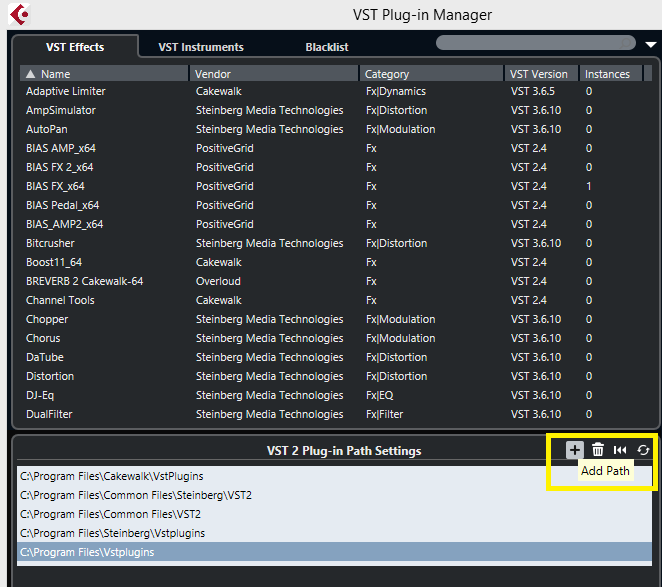Select path C:\Program Files\Cakewalk\VstPlugins
662x587 pixels.
pos(334,476)
